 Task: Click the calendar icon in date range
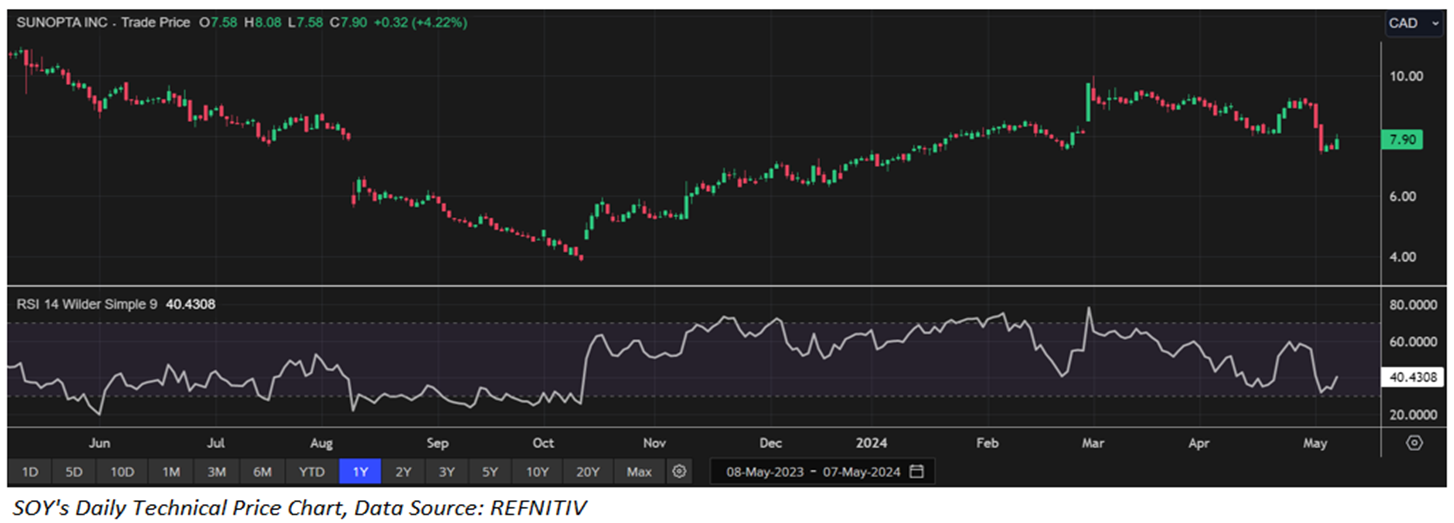pyautogui.click(x=916, y=471)
